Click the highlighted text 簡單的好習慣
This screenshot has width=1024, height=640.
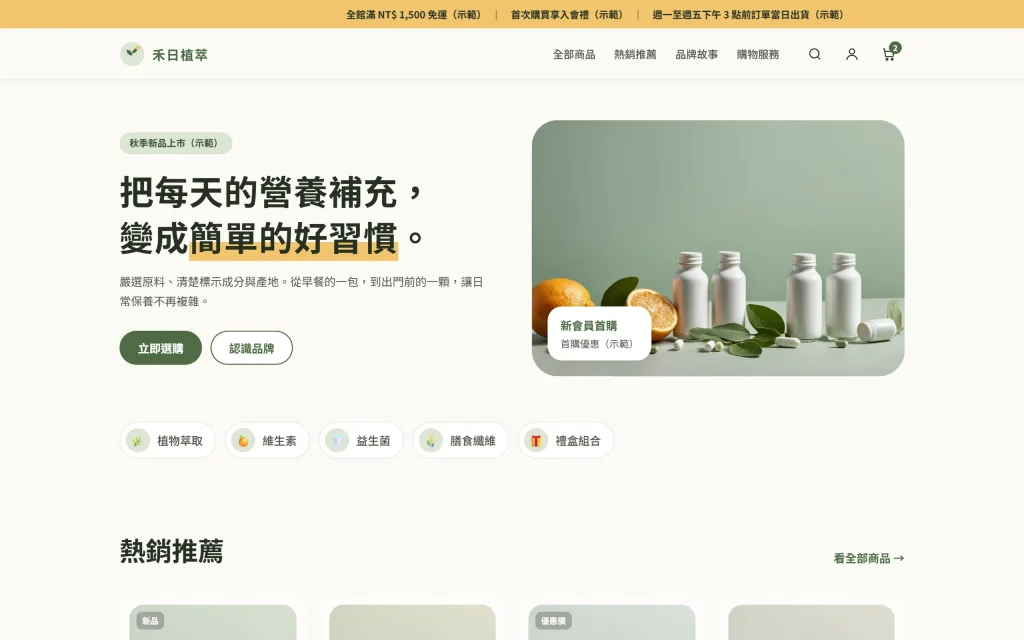point(294,238)
